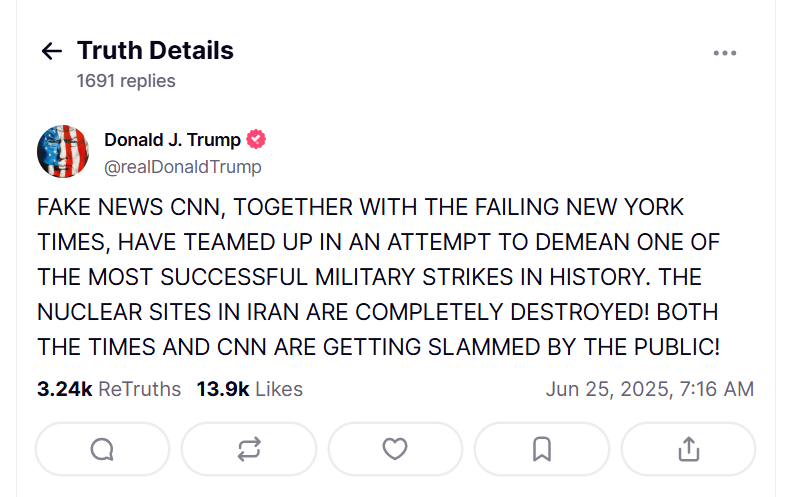Go back using the left arrow
The width and height of the screenshot is (791, 497).
coord(51,51)
